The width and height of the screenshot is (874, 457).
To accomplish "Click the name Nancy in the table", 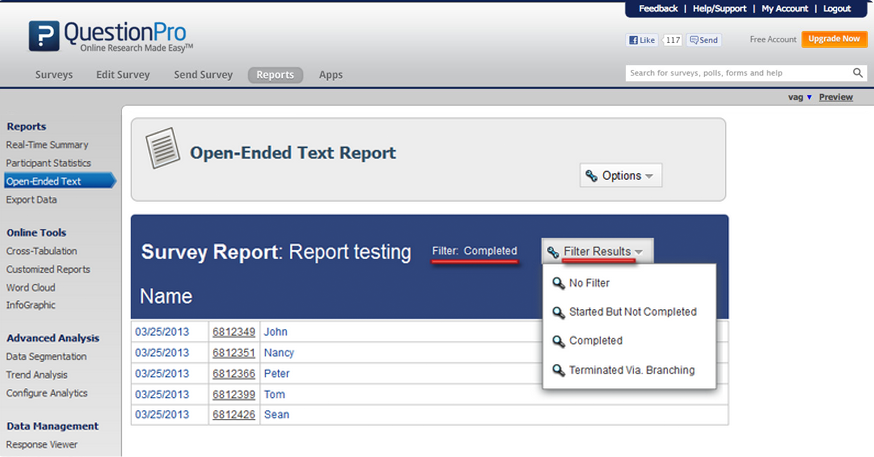I will pyautogui.click(x=279, y=353).
